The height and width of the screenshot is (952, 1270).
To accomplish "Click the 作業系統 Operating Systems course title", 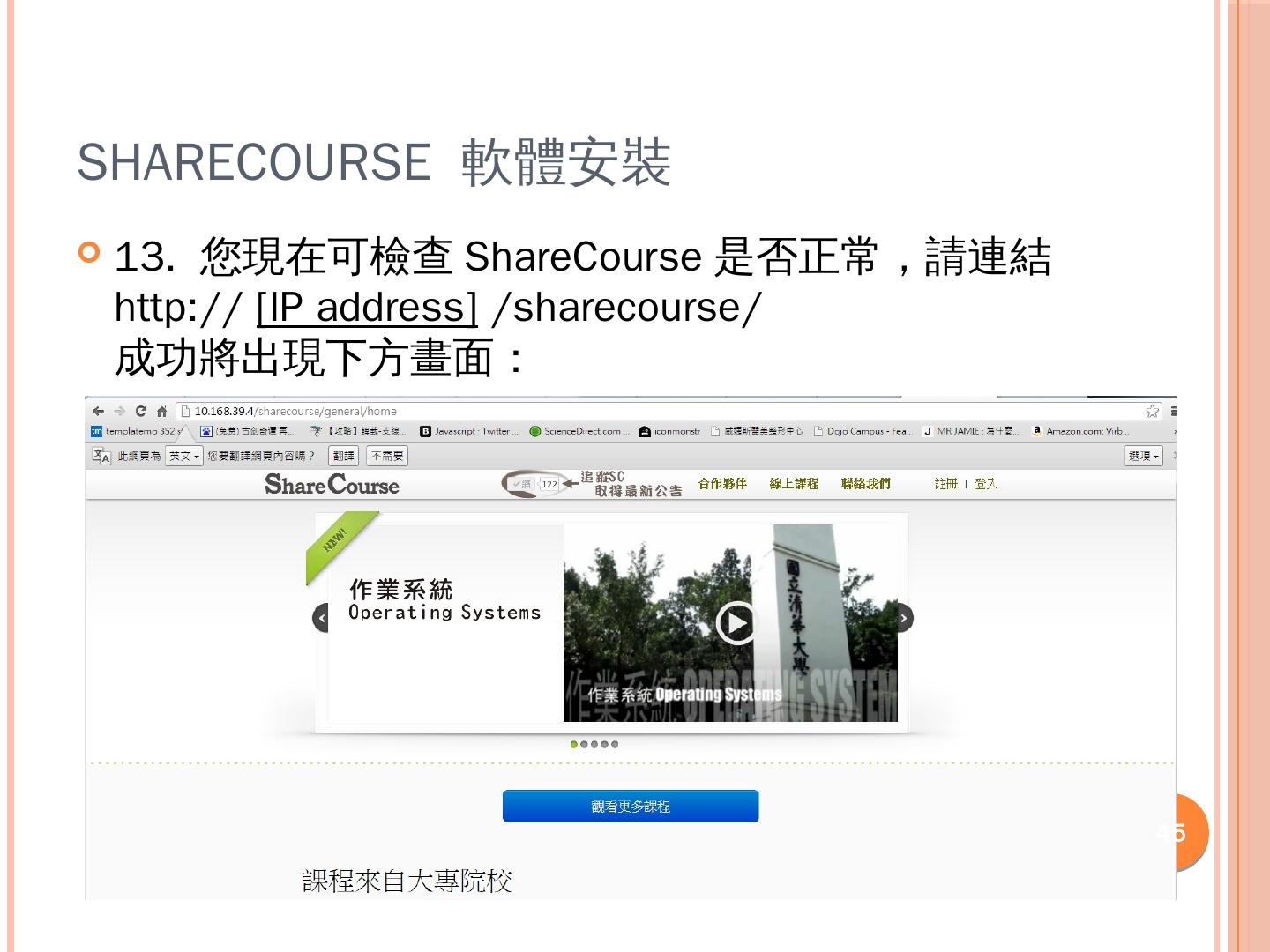I will coord(444,600).
